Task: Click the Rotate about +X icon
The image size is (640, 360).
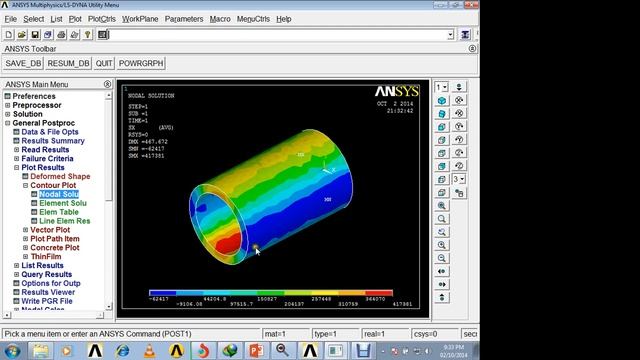Action: tap(459, 100)
